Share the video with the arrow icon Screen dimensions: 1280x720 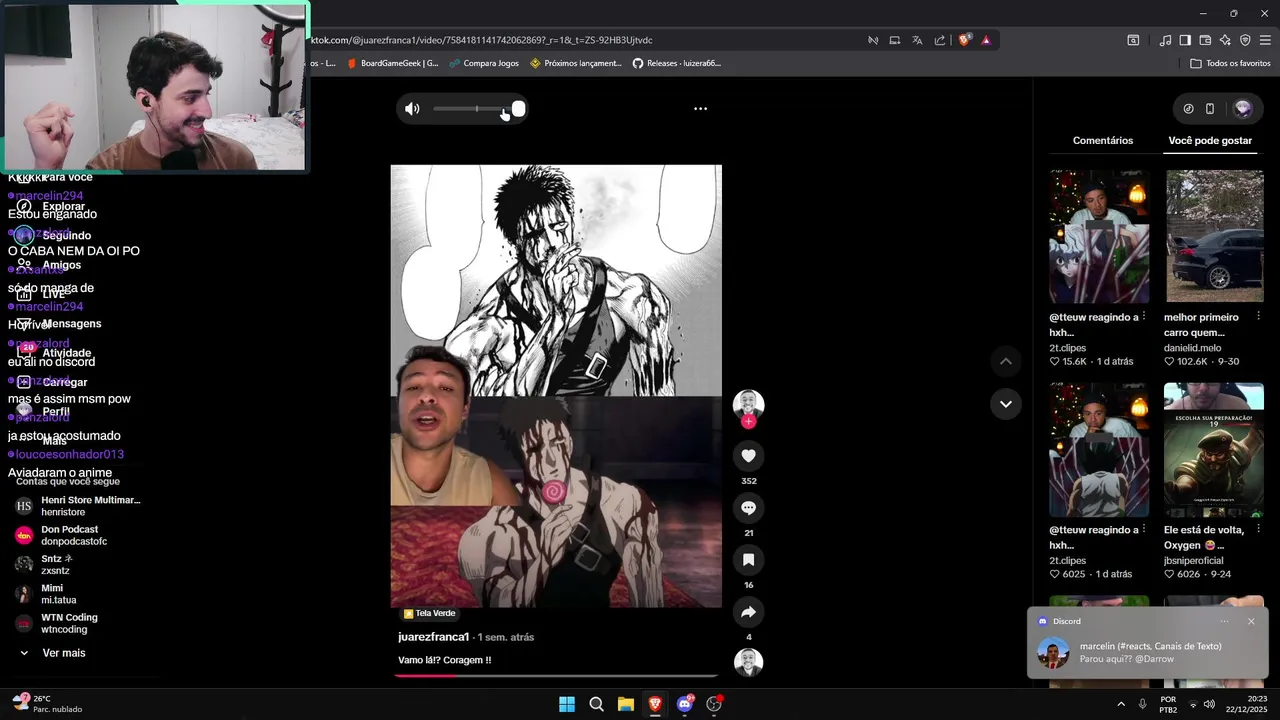coord(748,612)
